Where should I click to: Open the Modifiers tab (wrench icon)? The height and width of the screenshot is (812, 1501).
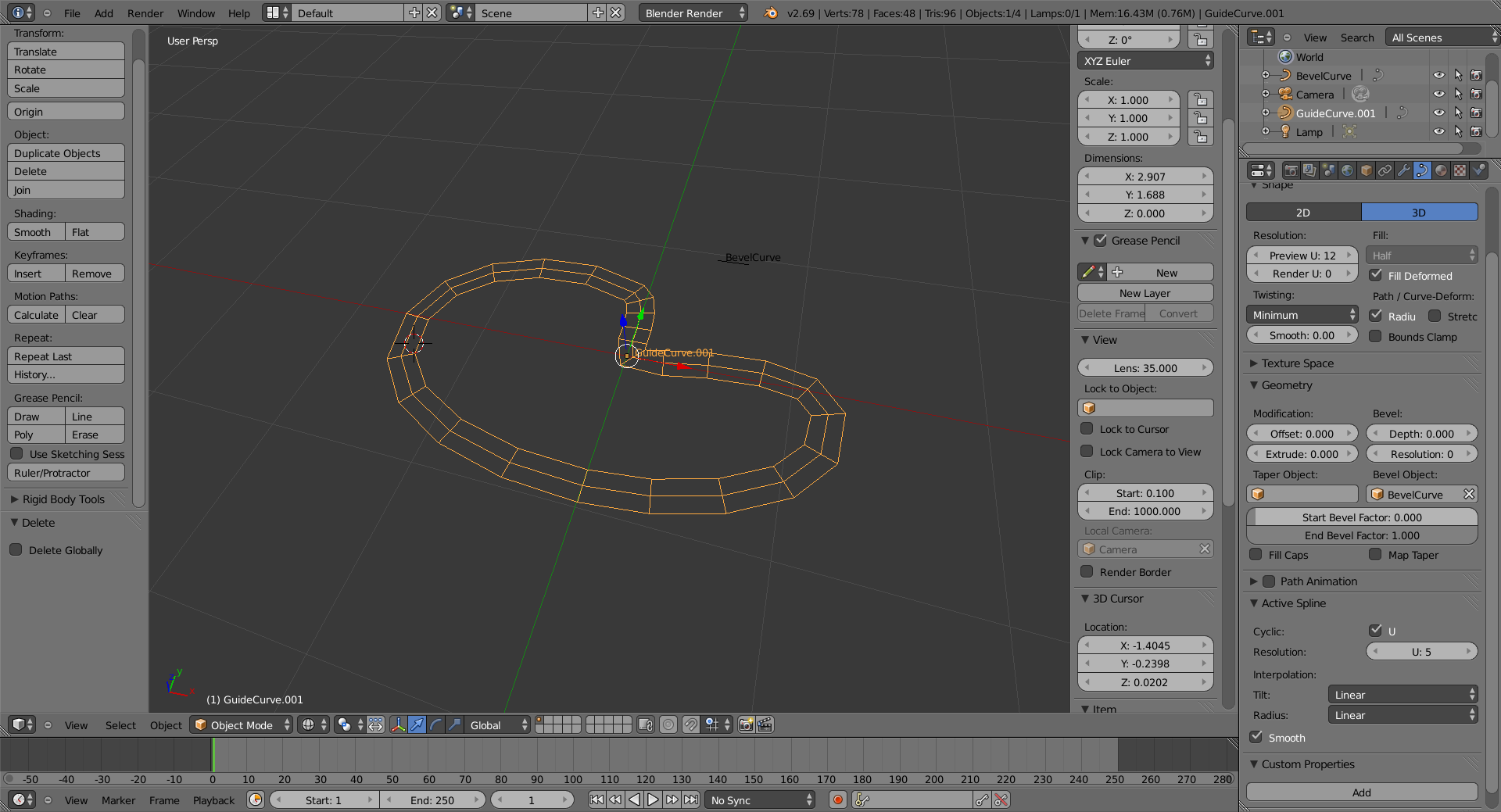point(1403,170)
